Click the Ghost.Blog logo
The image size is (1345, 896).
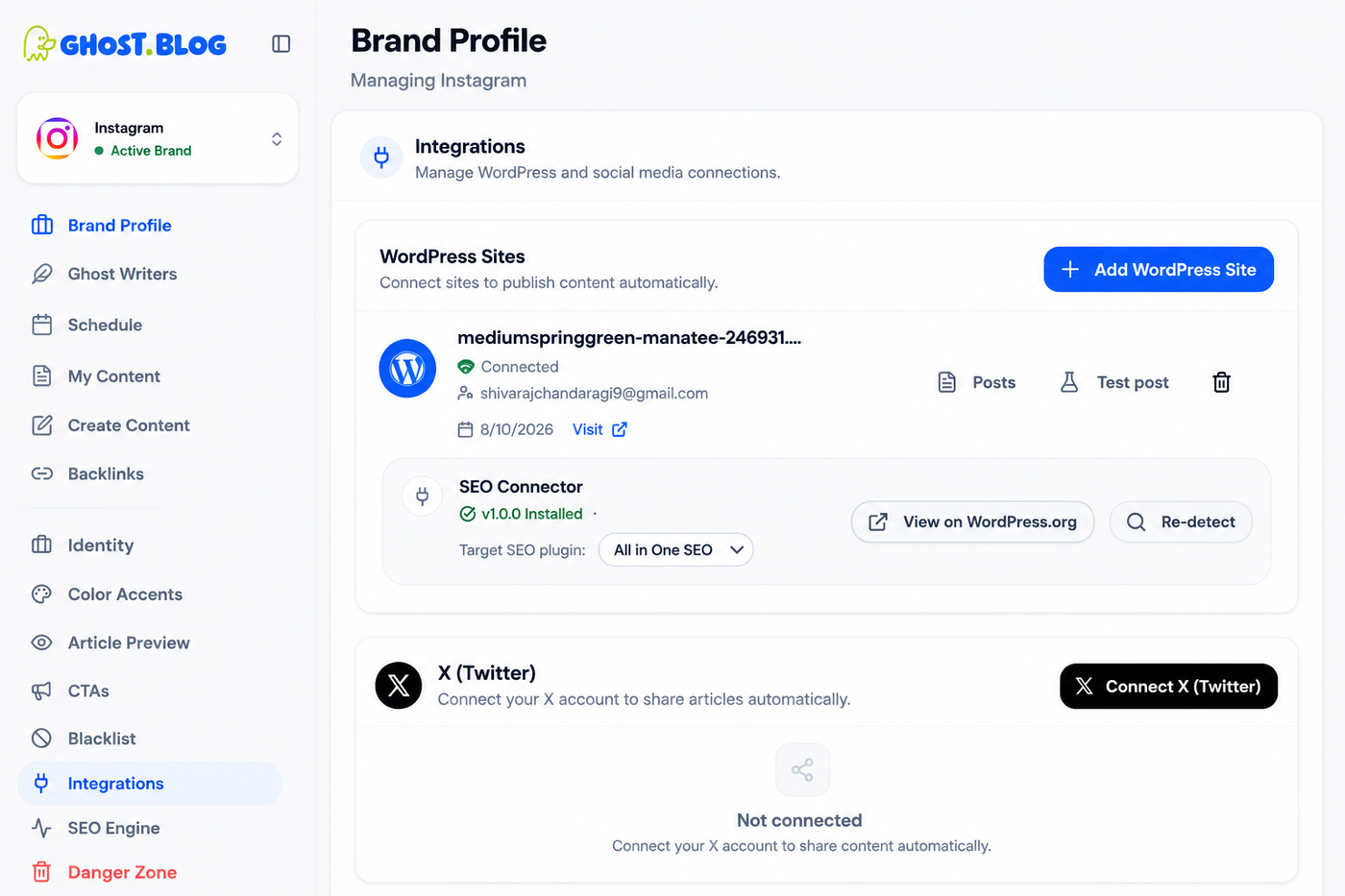(x=125, y=43)
